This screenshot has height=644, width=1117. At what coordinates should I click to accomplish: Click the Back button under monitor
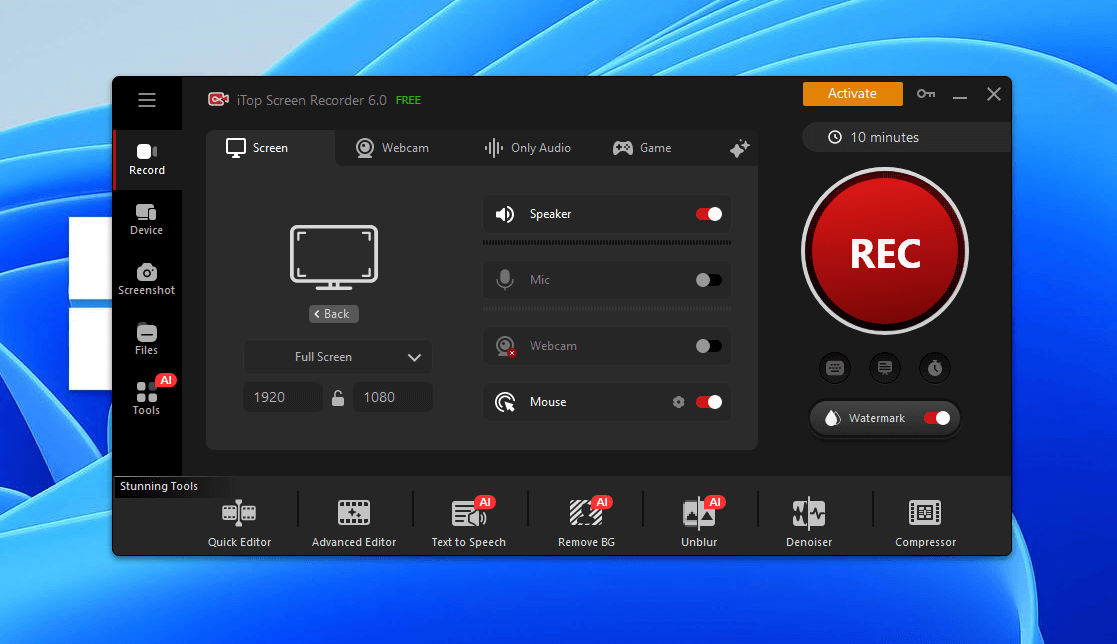coord(333,314)
